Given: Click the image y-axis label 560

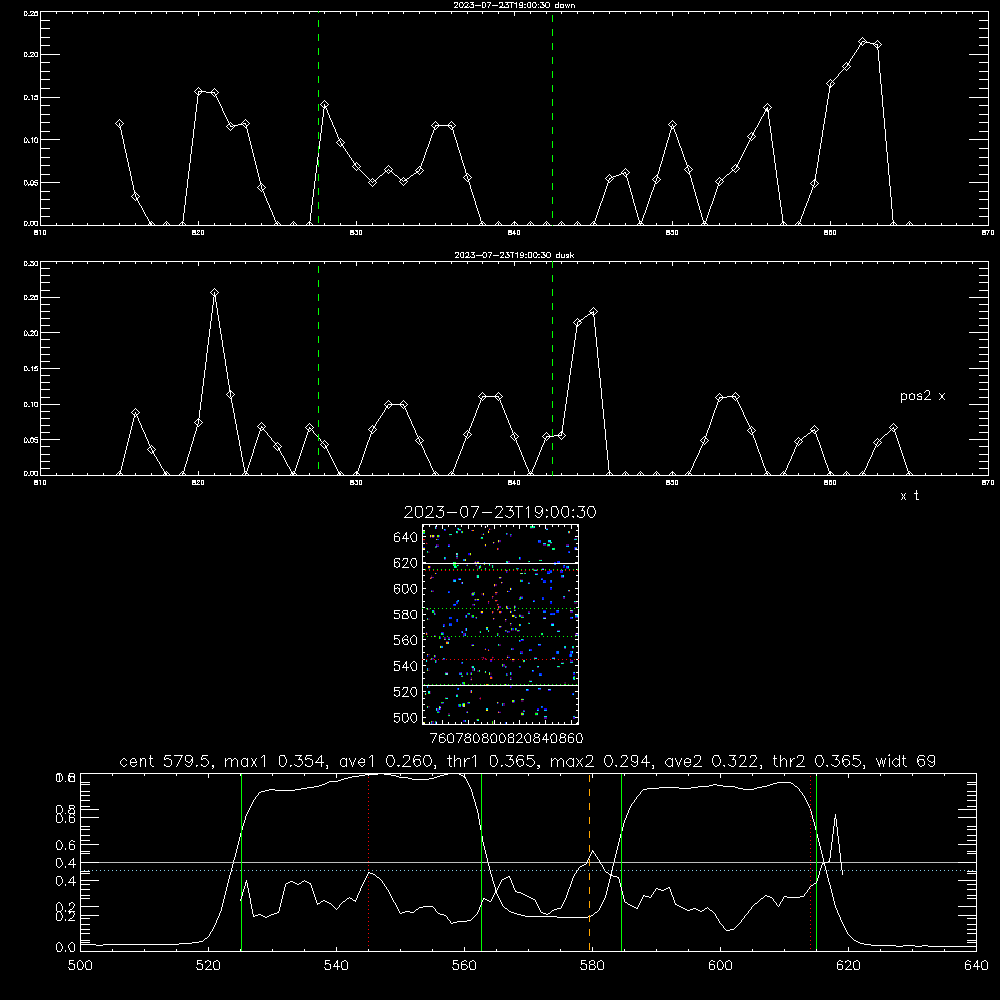Looking at the screenshot, I should pos(405,640).
